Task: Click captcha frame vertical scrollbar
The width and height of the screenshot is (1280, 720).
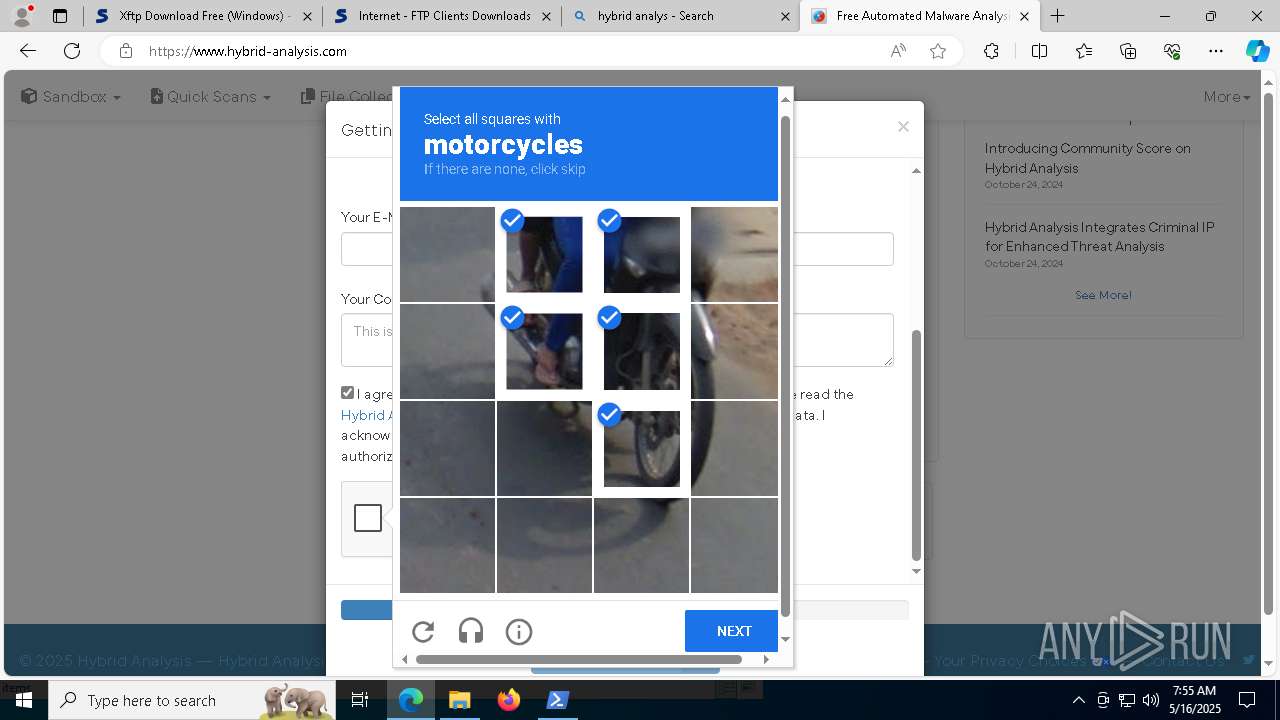Action: 785,365
